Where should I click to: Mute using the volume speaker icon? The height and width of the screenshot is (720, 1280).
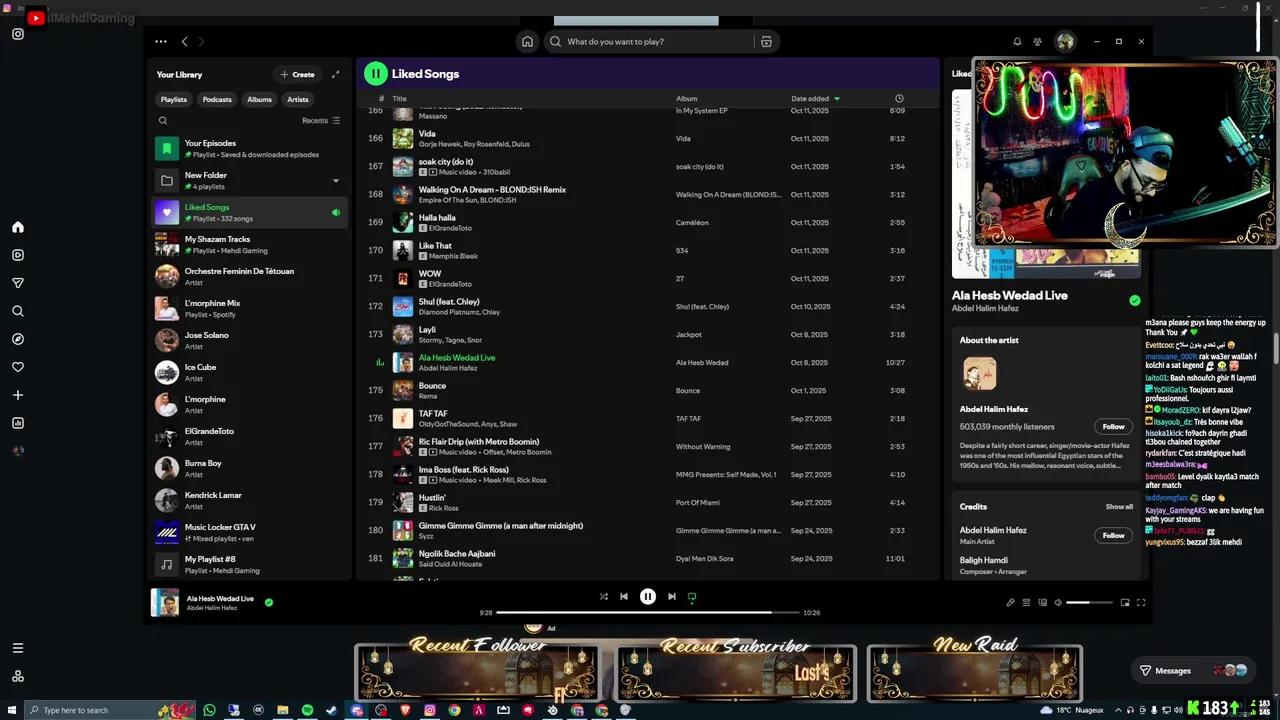[1058, 603]
